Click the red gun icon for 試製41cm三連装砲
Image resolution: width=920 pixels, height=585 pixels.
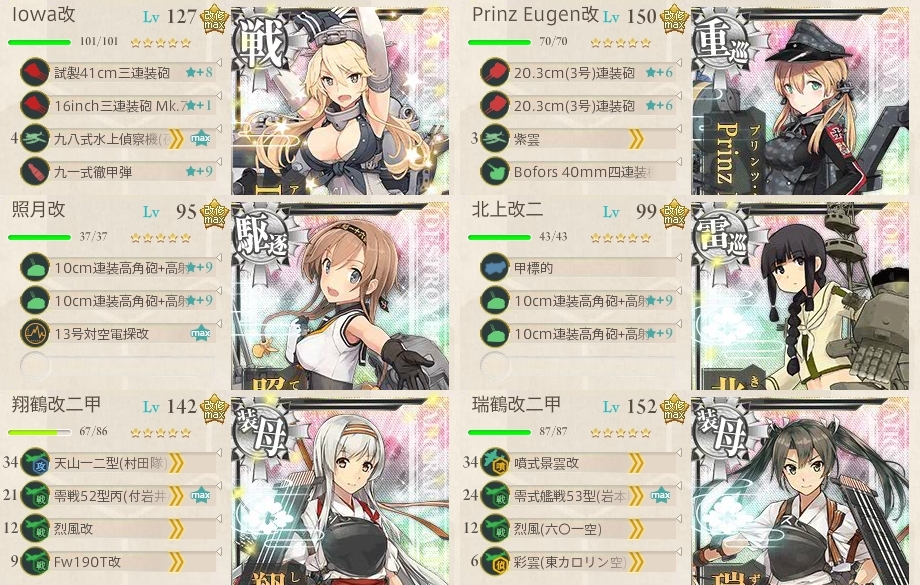(35, 72)
